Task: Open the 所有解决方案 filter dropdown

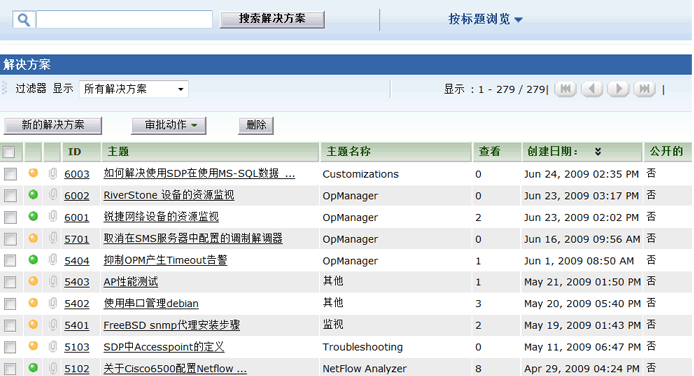Action: [134, 89]
